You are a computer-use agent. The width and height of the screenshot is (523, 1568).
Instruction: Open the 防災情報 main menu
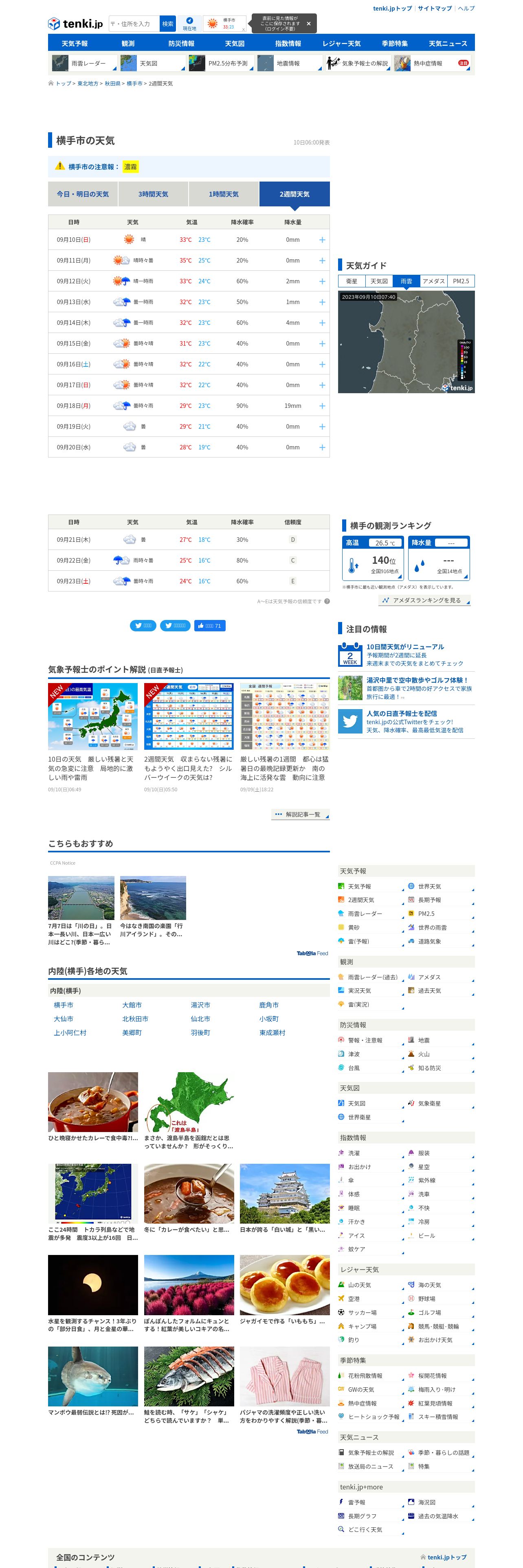181,44
